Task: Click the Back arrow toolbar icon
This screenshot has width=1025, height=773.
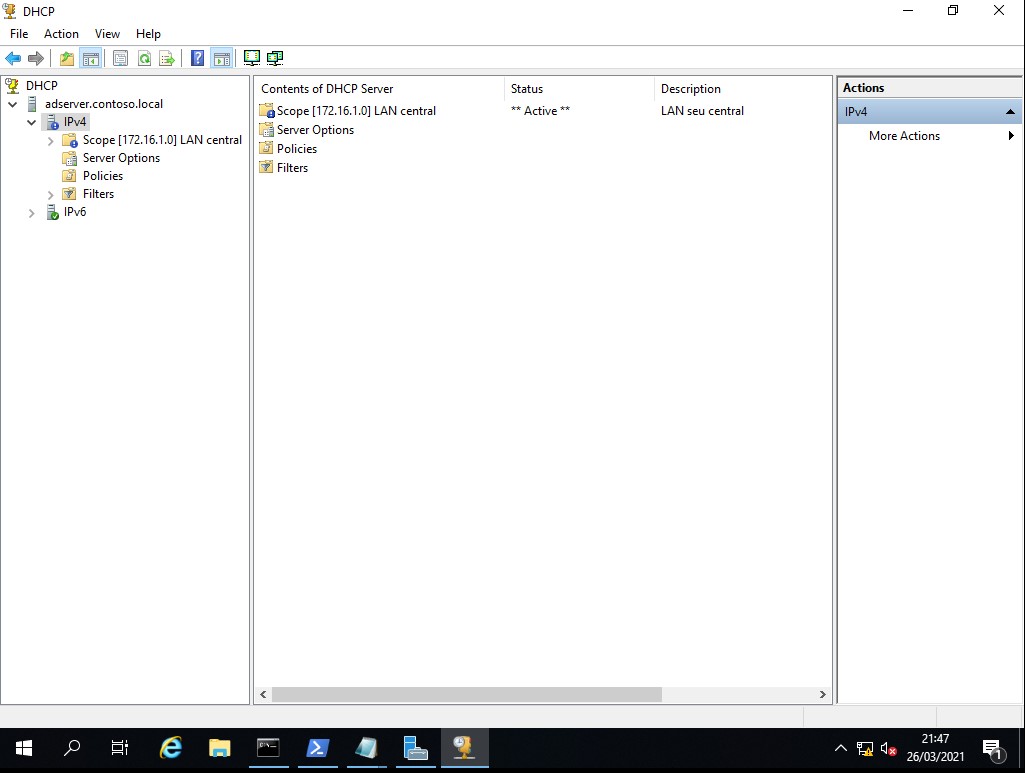Action: [x=13, y=59]
